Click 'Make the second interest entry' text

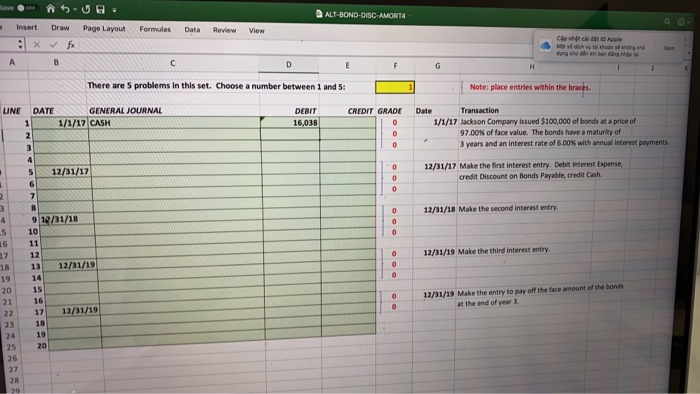pyautogui.click(x=508, y=208)
